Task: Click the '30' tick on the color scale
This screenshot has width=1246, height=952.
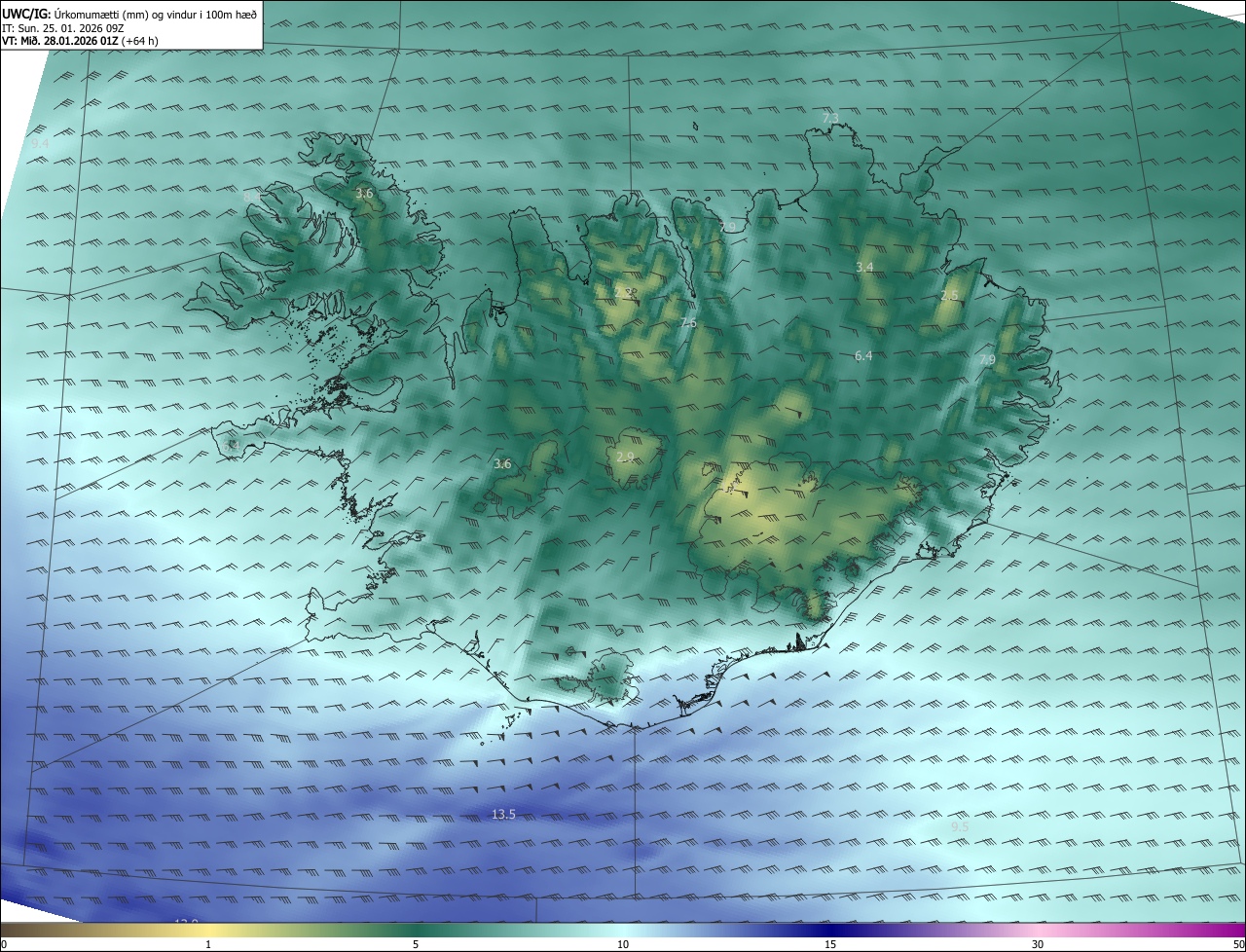Action: point(1038,944)
